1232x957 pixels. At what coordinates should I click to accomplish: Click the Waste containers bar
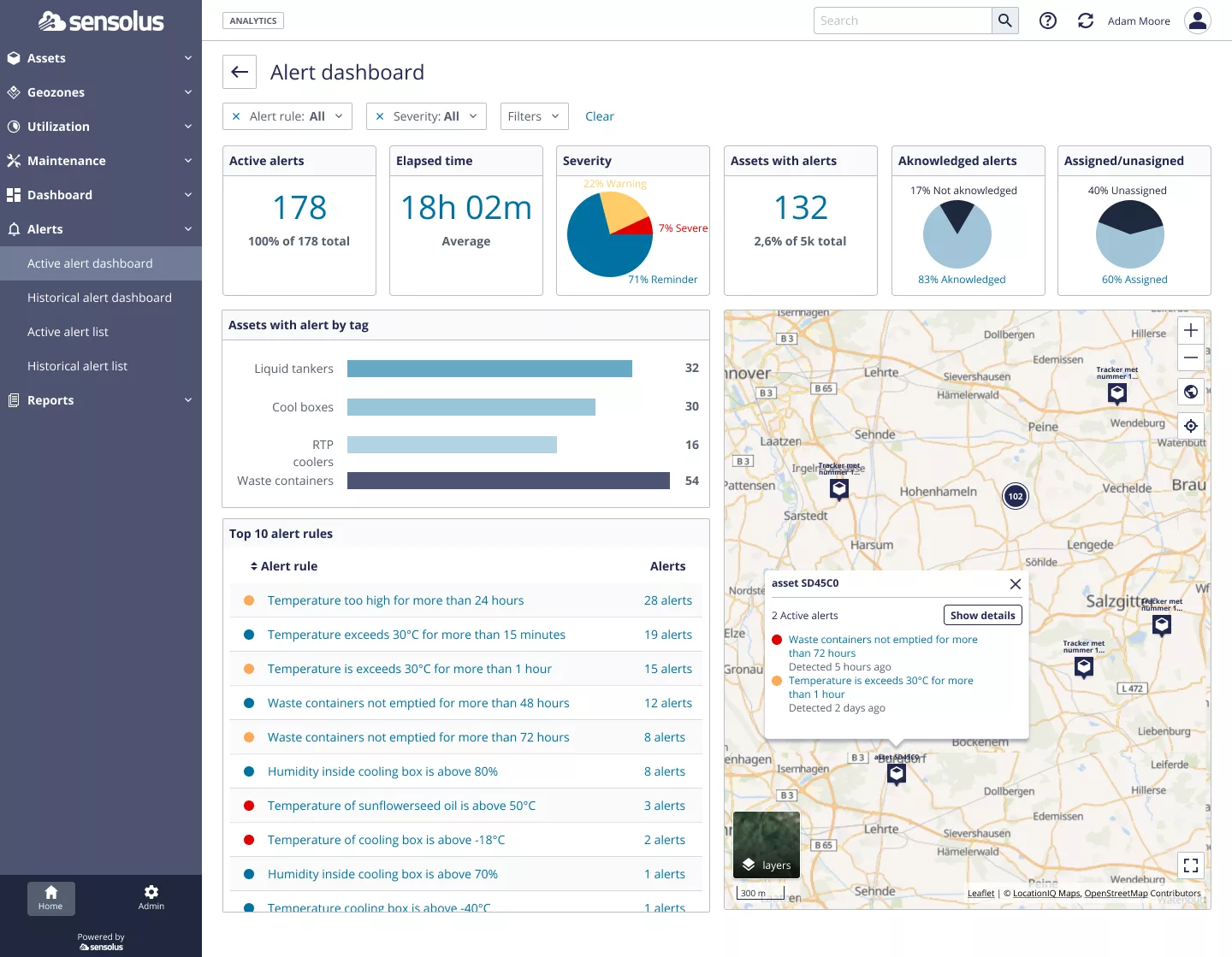click(508, 481)
